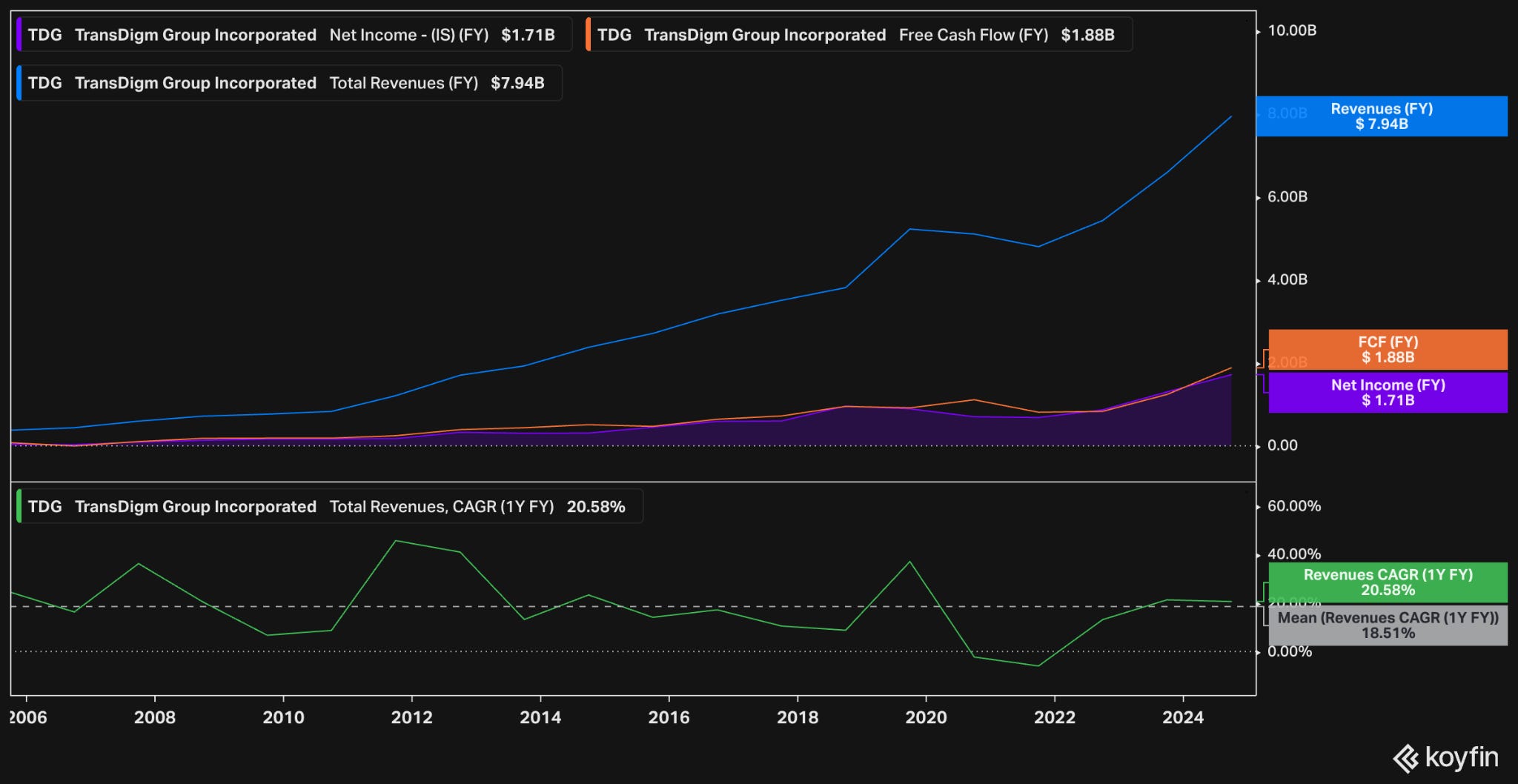Click the 2018 tick on the time axis
1518x784 pixels.
point(798,717)
